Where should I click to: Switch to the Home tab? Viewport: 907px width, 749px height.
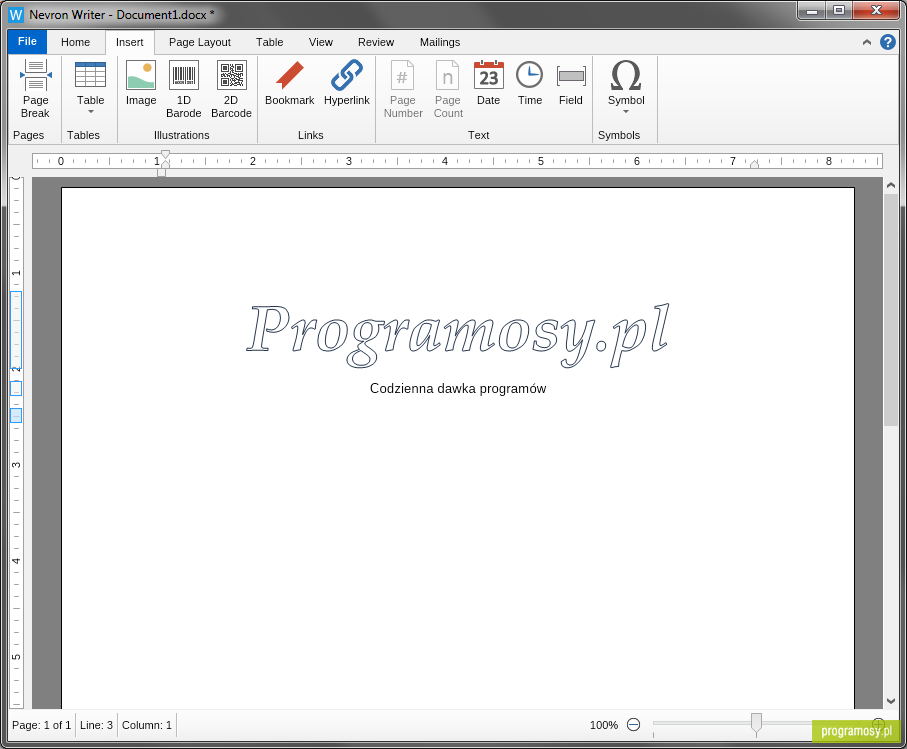click(75, 42)
